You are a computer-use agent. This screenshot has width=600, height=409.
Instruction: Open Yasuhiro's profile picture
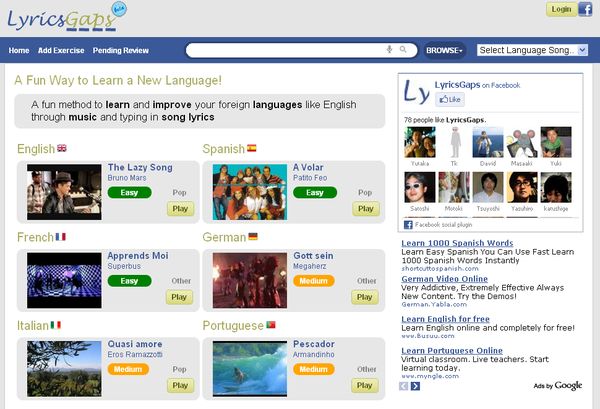click(522, 187)
